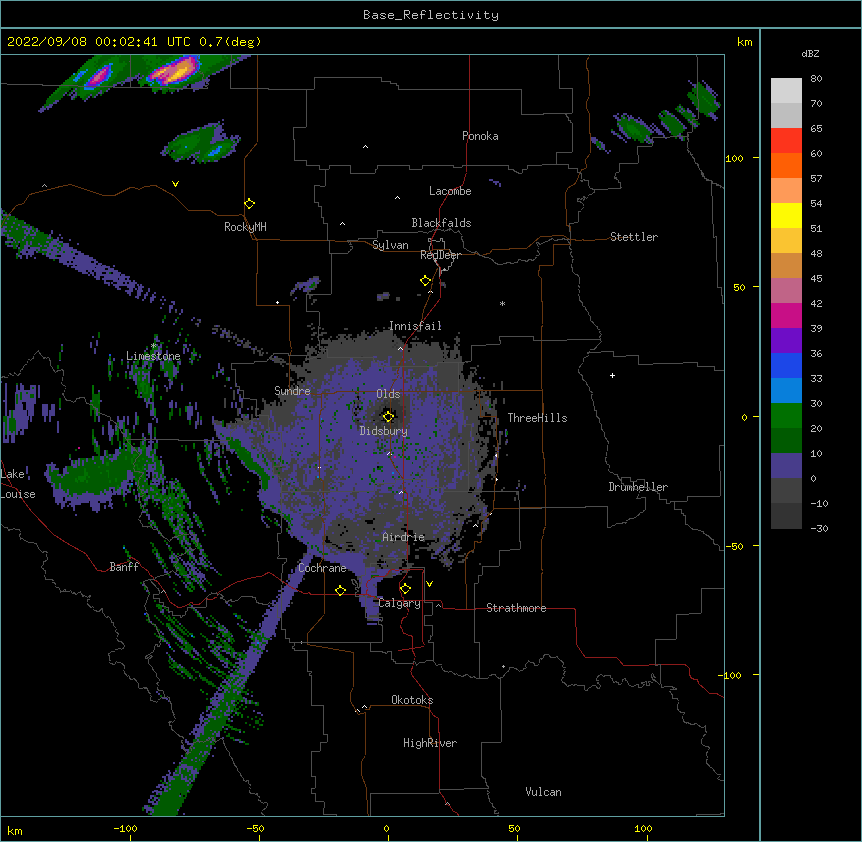Image resolution: width=862 pixels, height=842 pixels.
Task: Pick the blue 33-36 dBZ legend swatch
Action: [x=786, y=365]
